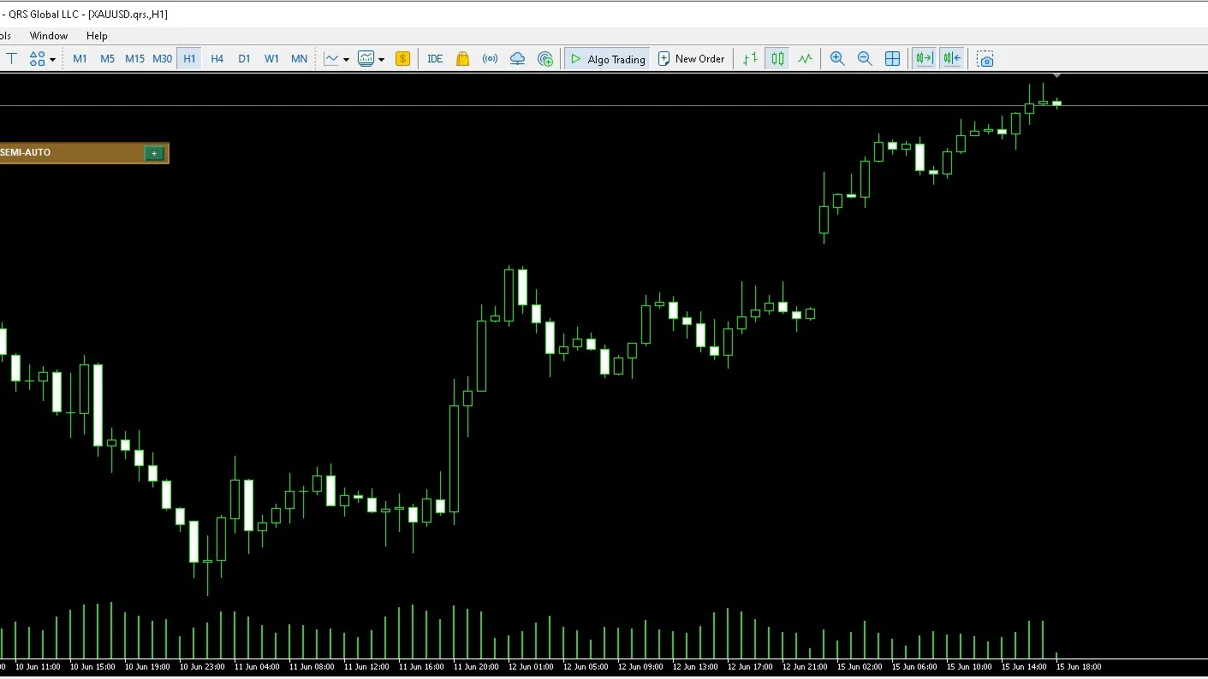
Task: Zoom in on the chart
Action: coord(837,59)
